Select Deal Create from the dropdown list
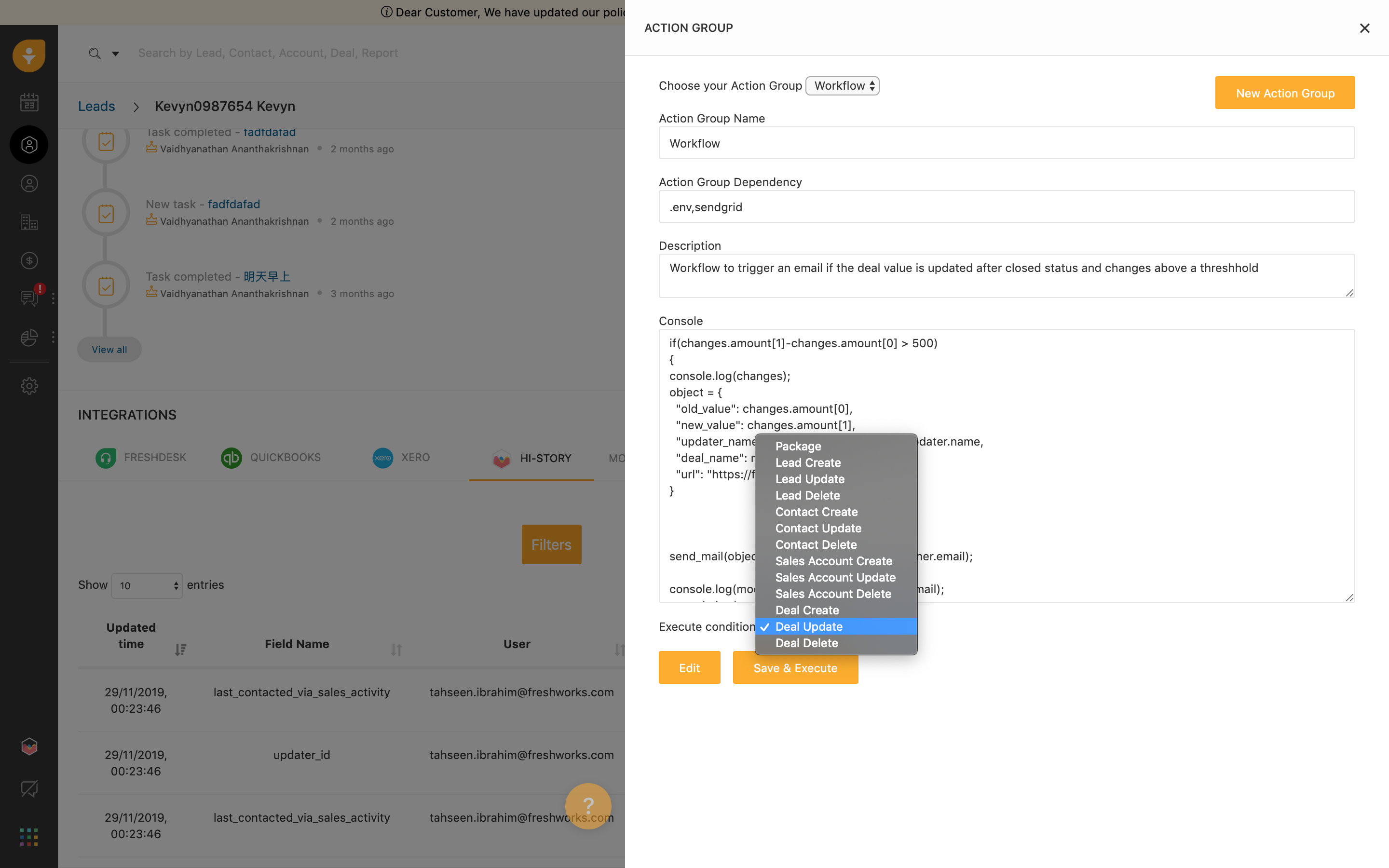 pyautogui.click(x=806, y=610)
